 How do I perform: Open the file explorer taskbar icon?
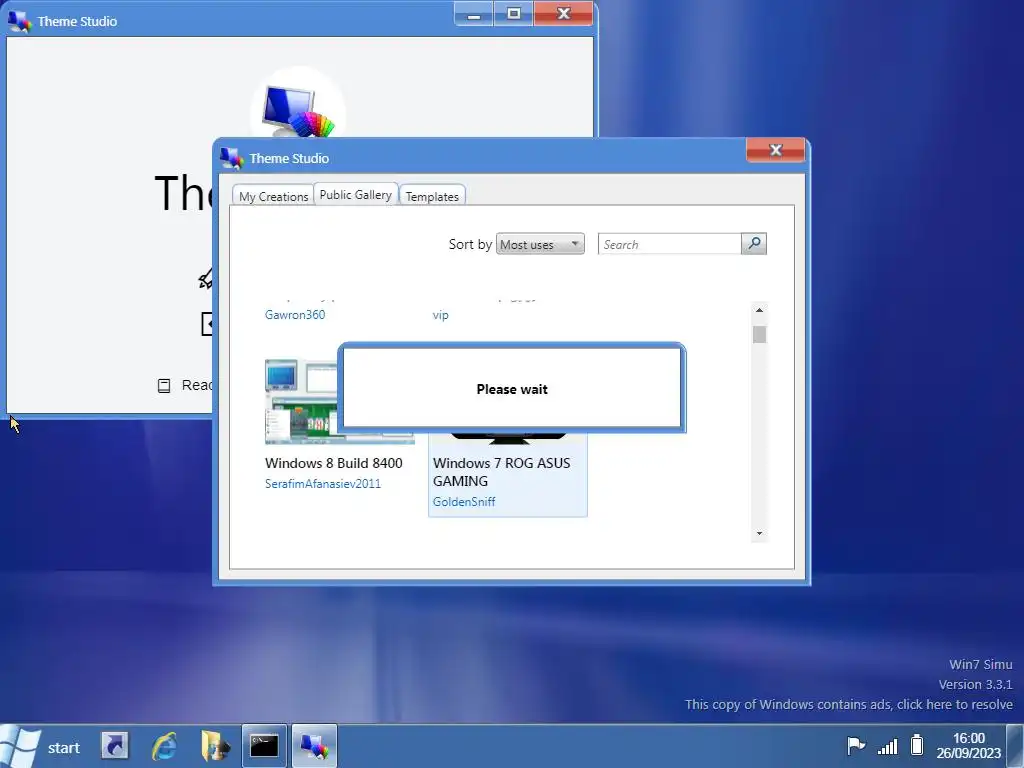[215, 746]
